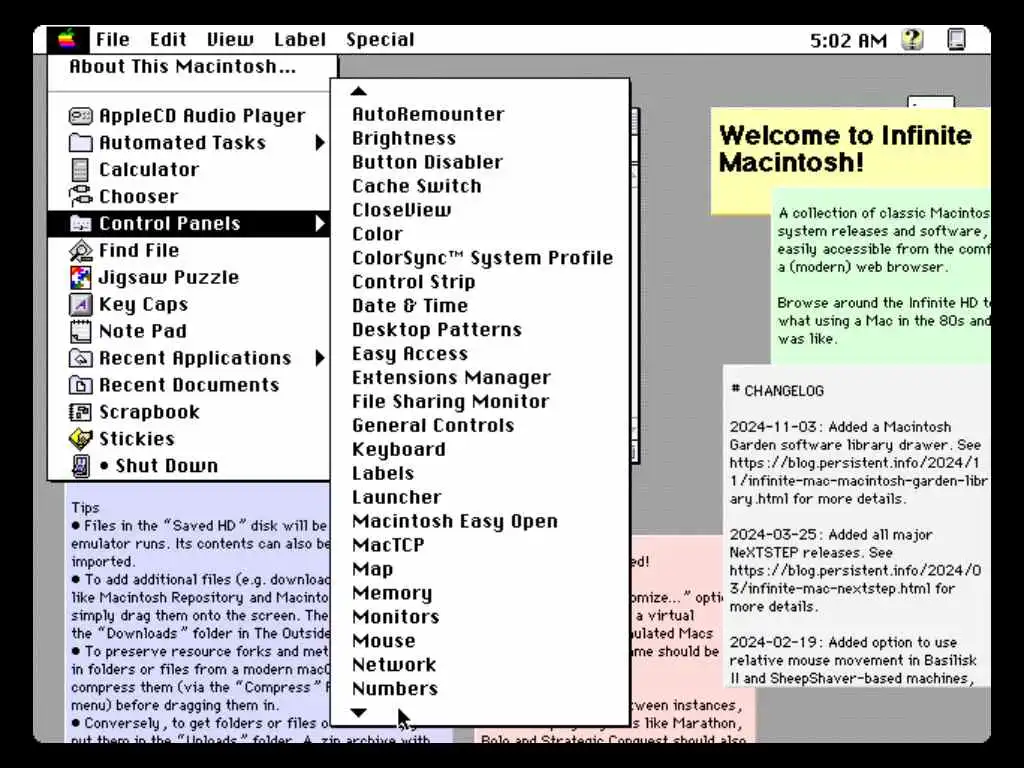Open Date & Time control panel
Viewport: 1024px width, 768px height.
409,306
